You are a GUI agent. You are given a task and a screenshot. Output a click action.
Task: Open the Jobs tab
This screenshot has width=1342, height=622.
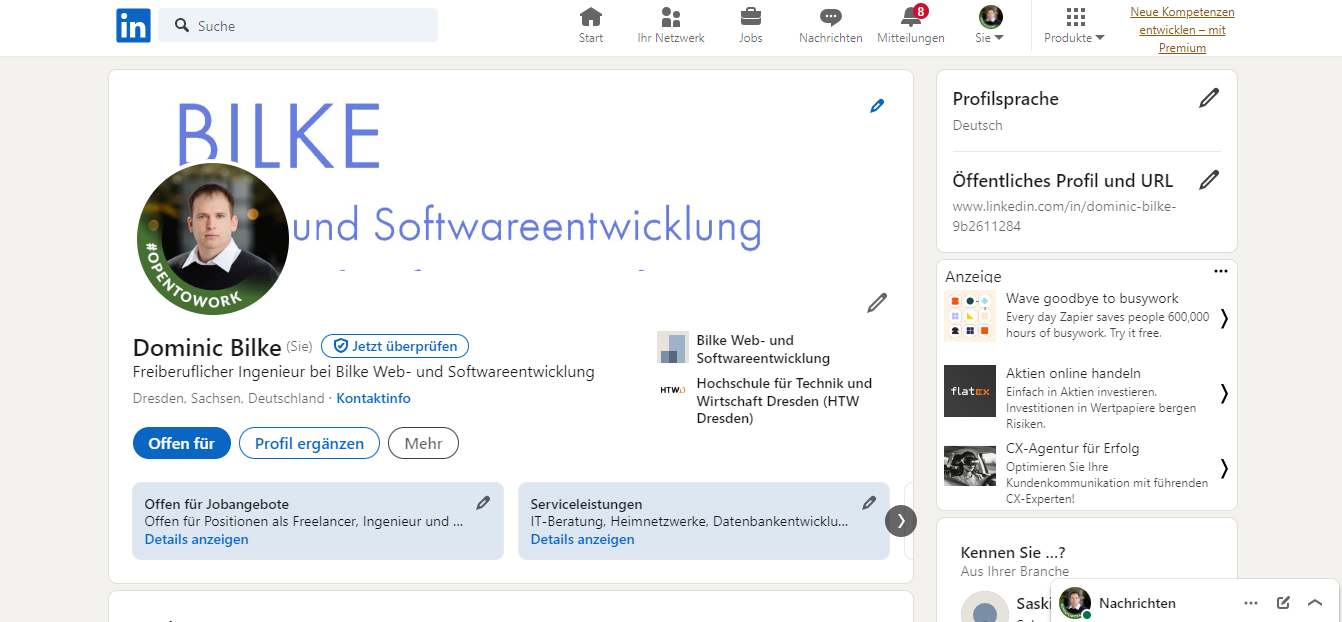pyautogui.click(x=750, y=26)
